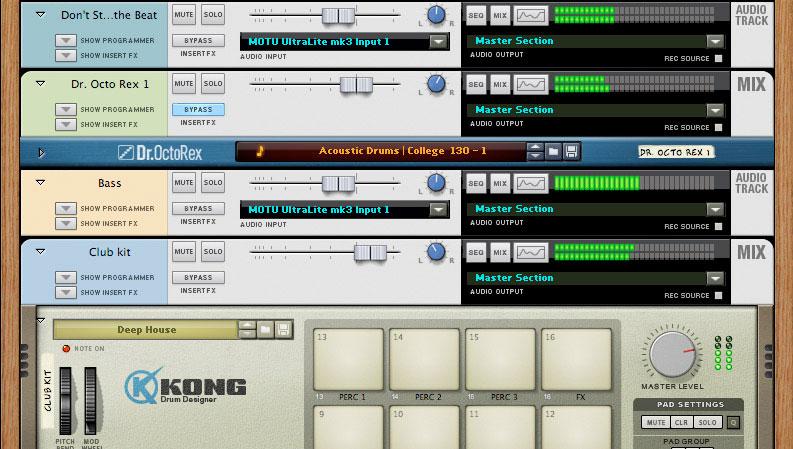Hit Kong drum pad 13
This screenshot has width=793, height=449.
tap(348, 360)
